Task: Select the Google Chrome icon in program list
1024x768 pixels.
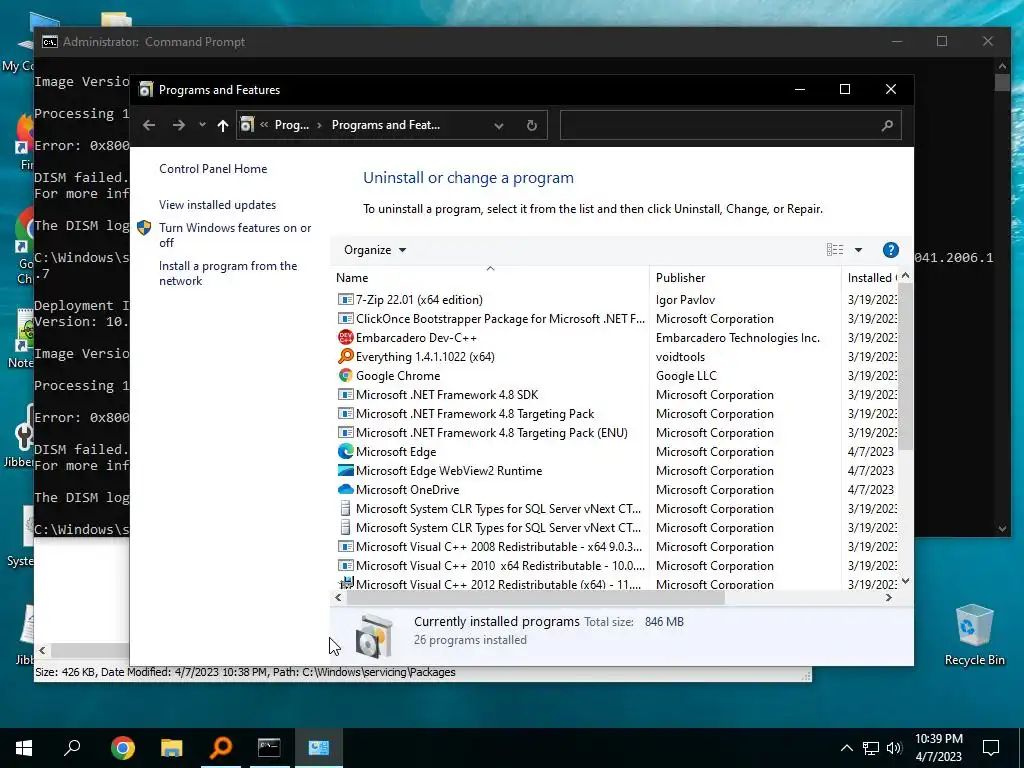Action: tap(345, 376)
